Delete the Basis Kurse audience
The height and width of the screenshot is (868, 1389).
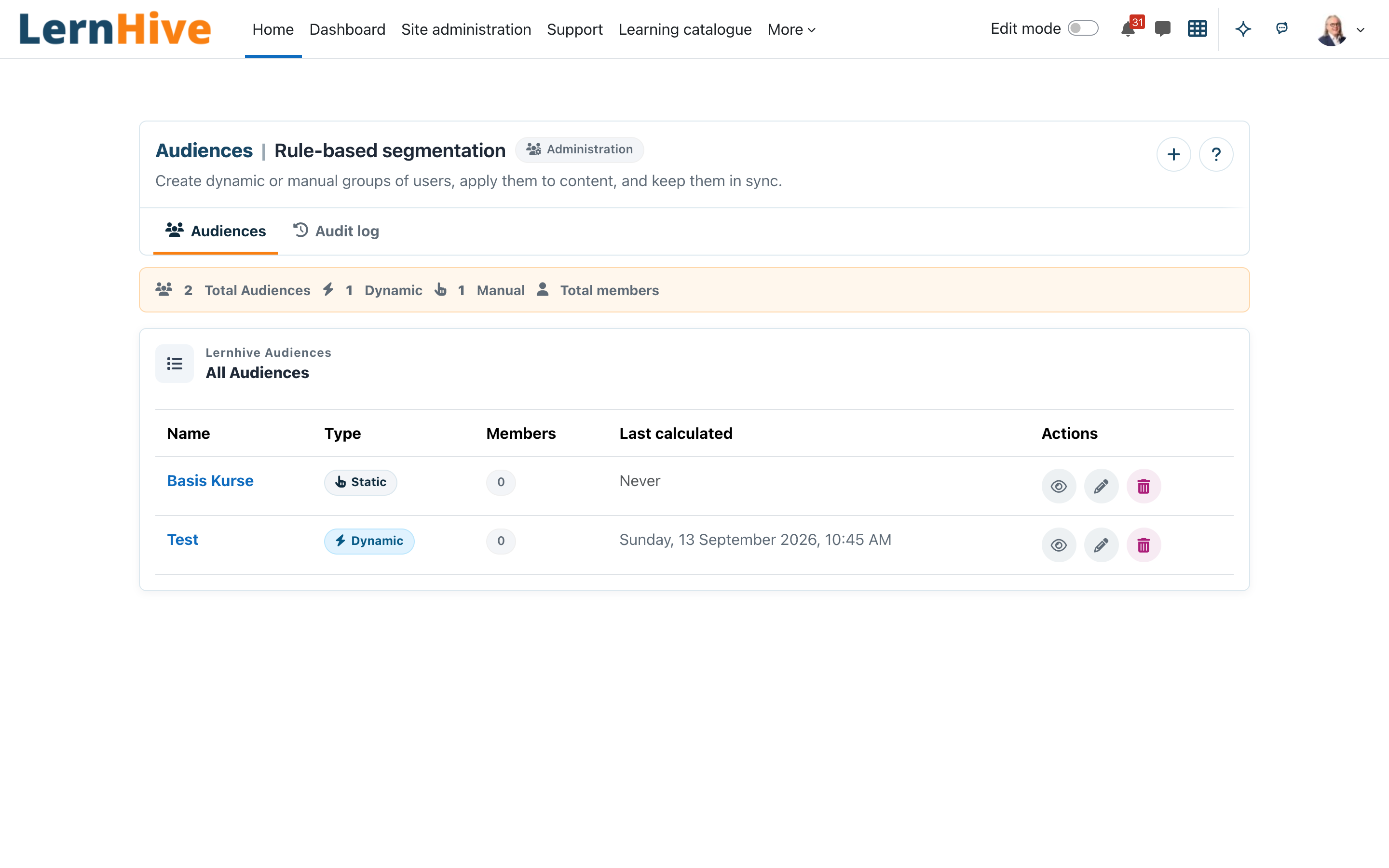[x=1144, y=486]
